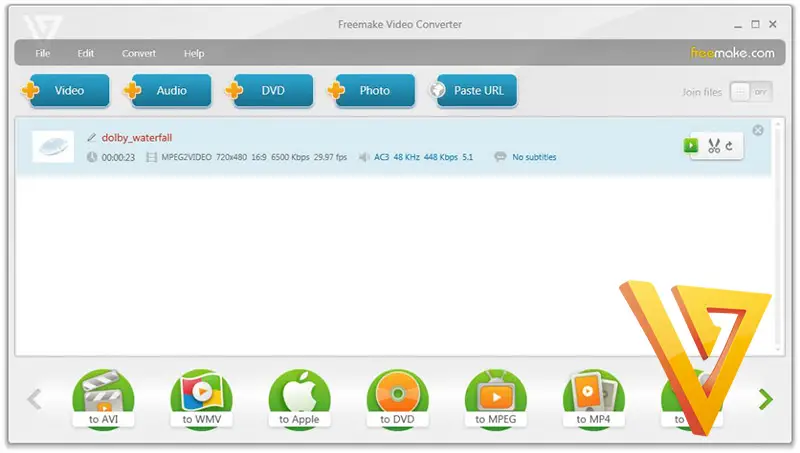
Task: Click the add Photo button
Action: (371, 90)
